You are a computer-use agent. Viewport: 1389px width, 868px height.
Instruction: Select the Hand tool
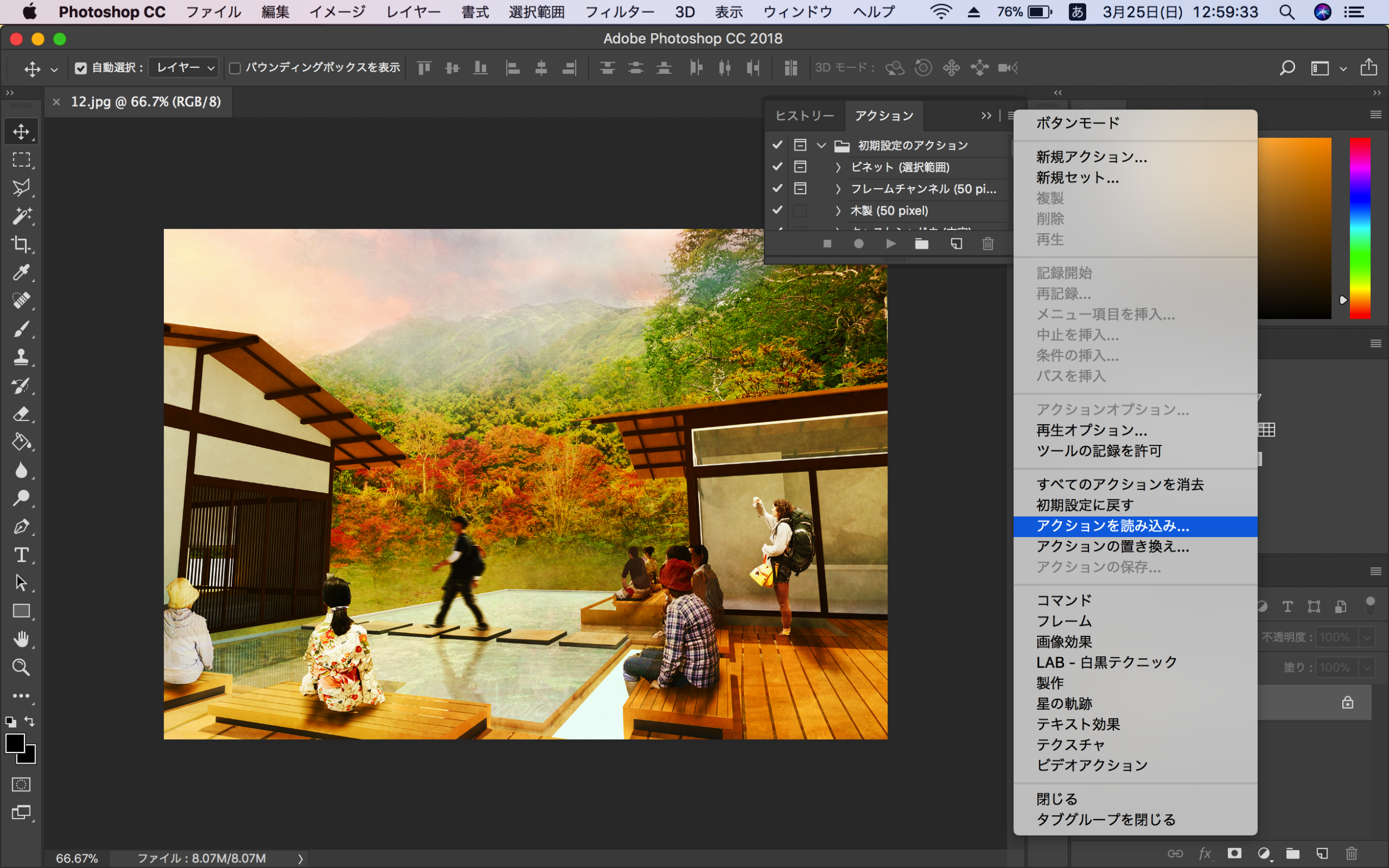click(x=21, y=639)
